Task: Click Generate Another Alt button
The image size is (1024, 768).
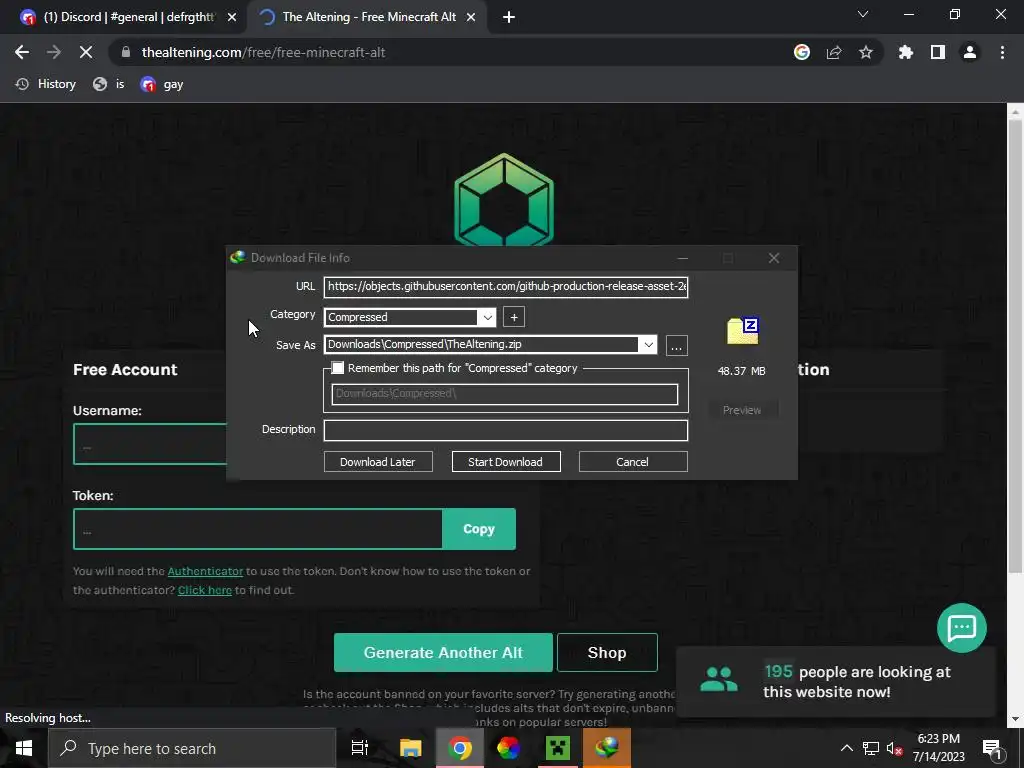Action: pyautogui.click(x=443, y=652)
